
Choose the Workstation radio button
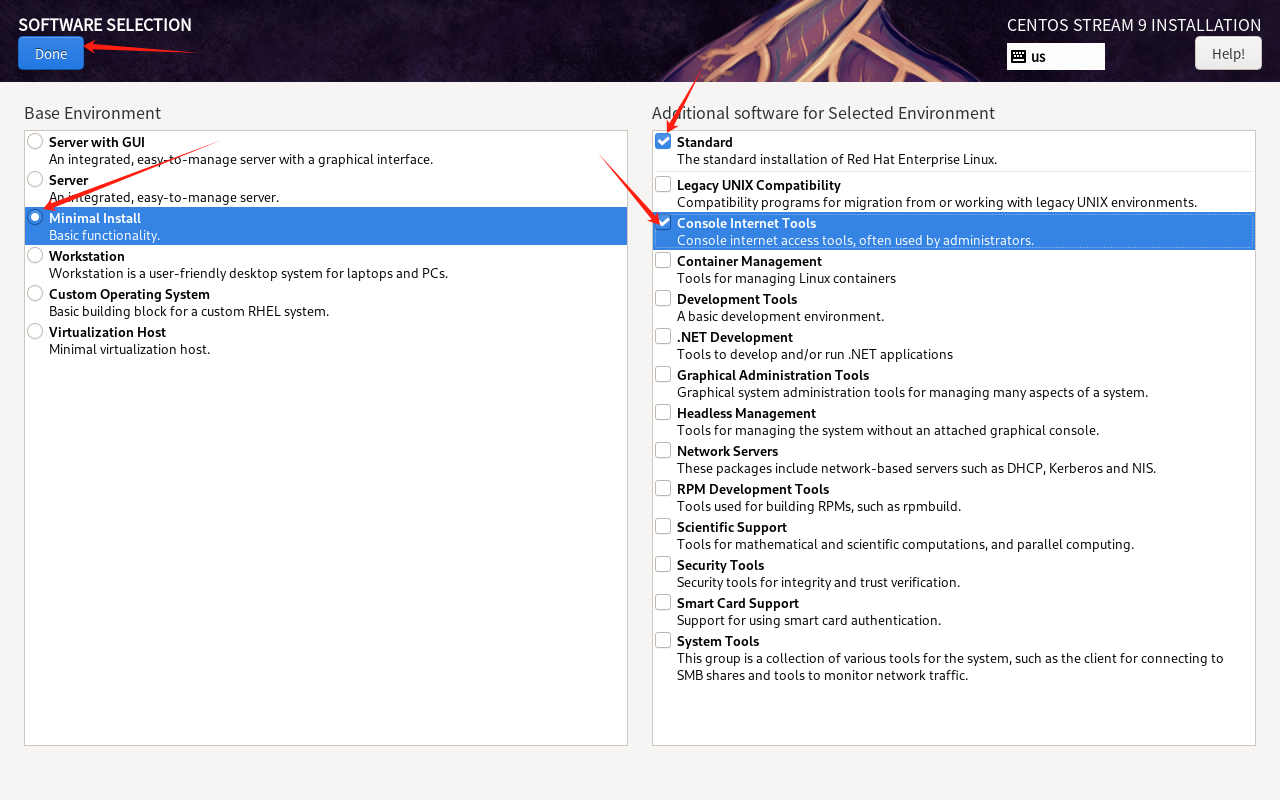point(35,255)
